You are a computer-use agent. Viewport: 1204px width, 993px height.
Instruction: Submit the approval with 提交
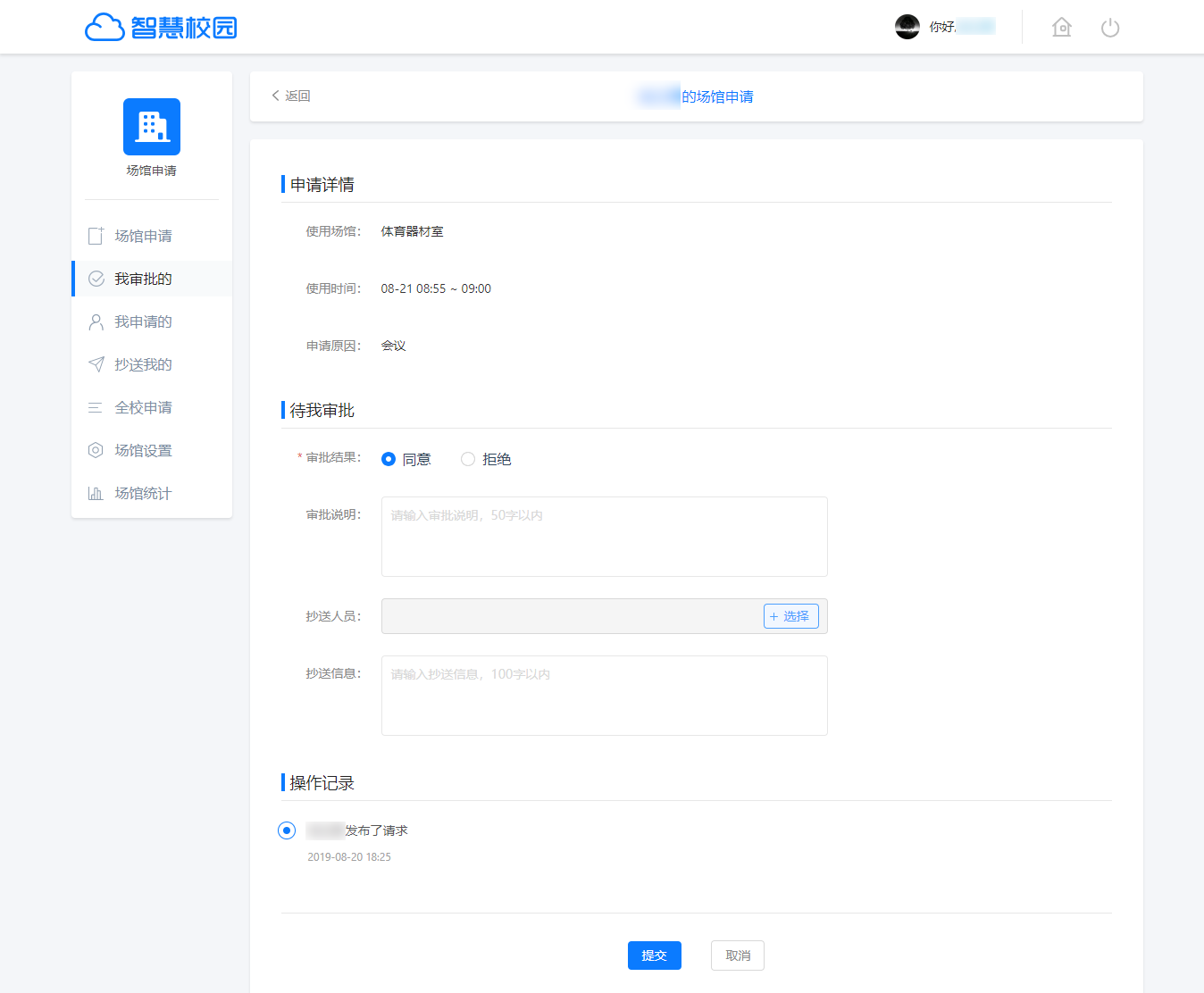[654, 955]
